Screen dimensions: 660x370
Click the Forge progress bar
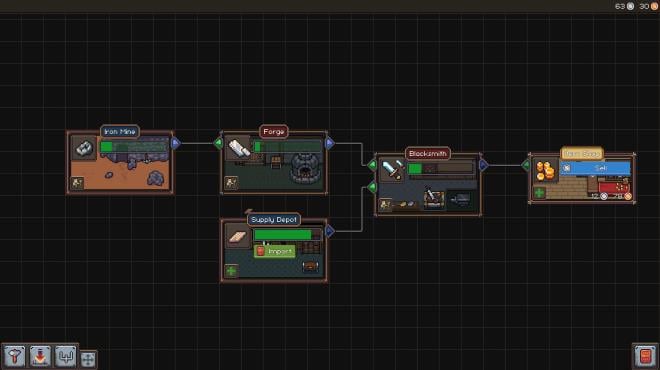click(288, 146)
